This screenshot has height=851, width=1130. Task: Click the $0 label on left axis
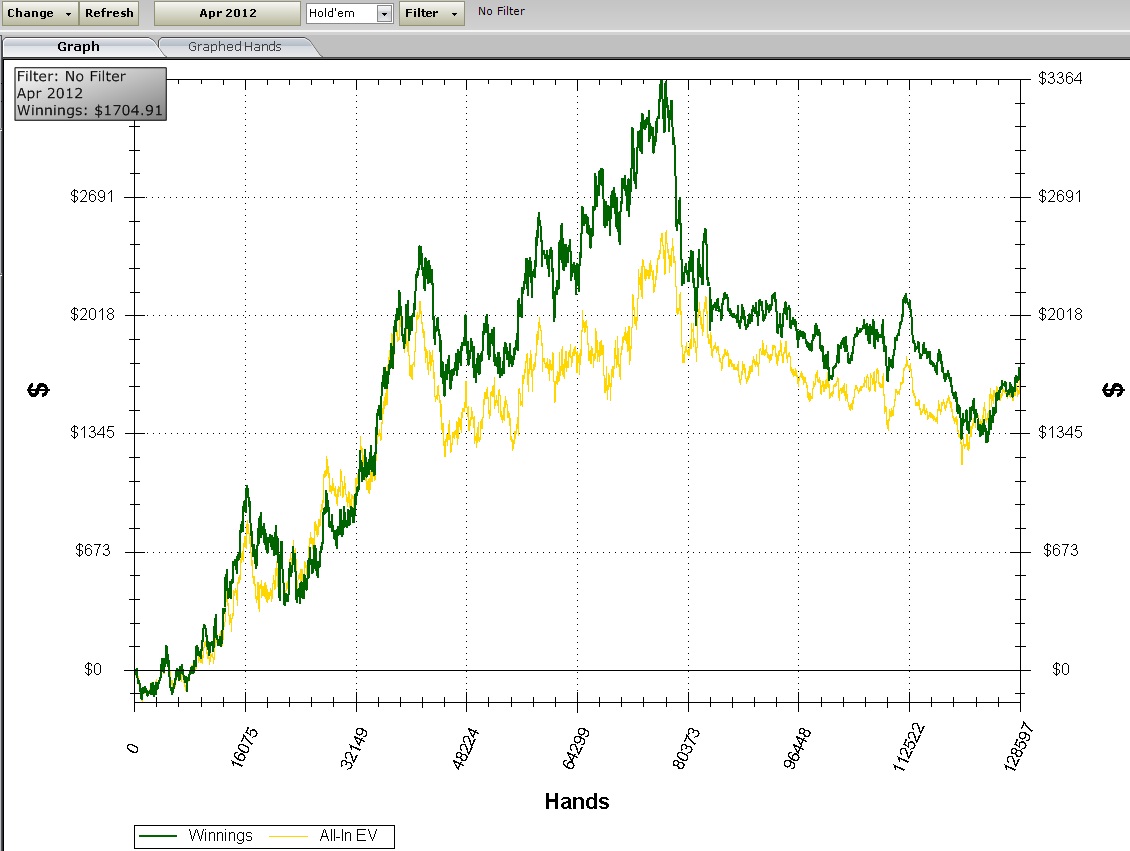coord(93,669)
